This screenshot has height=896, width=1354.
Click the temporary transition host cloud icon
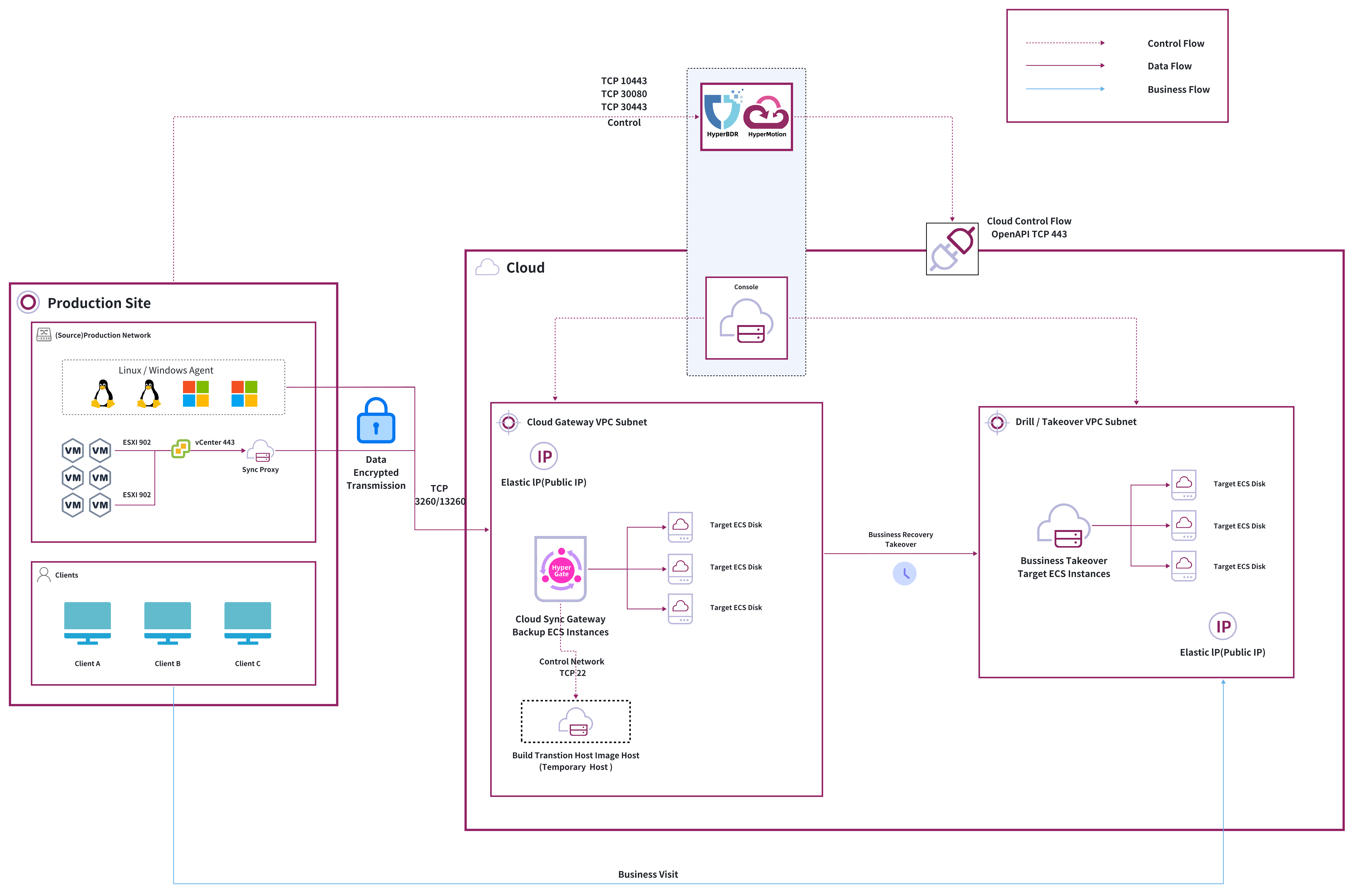coord(576,722)
